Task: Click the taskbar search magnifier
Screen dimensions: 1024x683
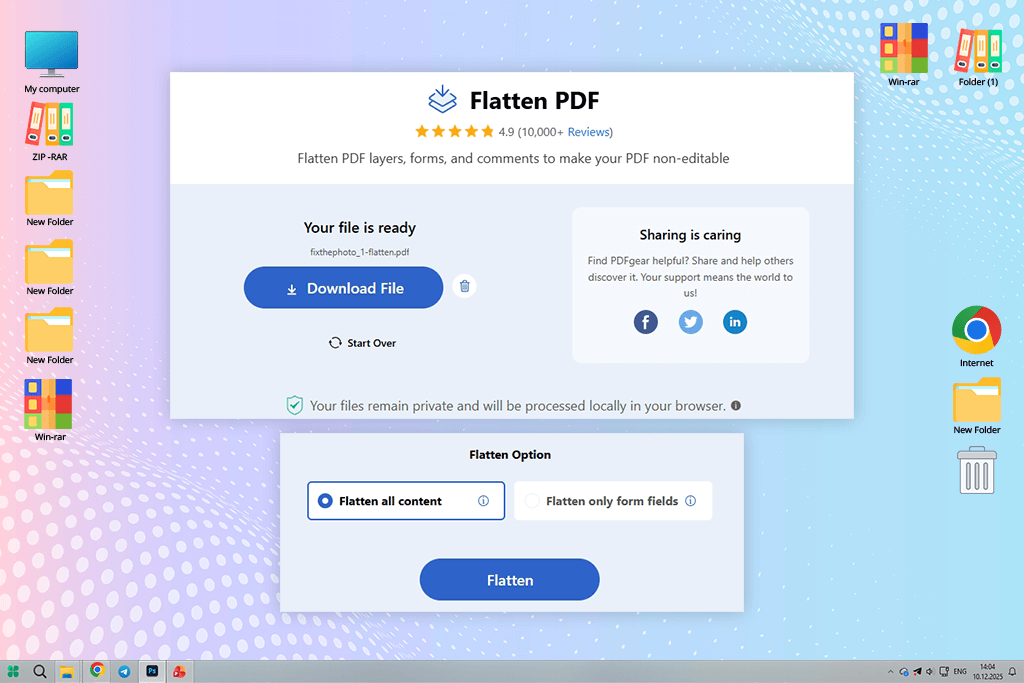Action: click(40, 671)
